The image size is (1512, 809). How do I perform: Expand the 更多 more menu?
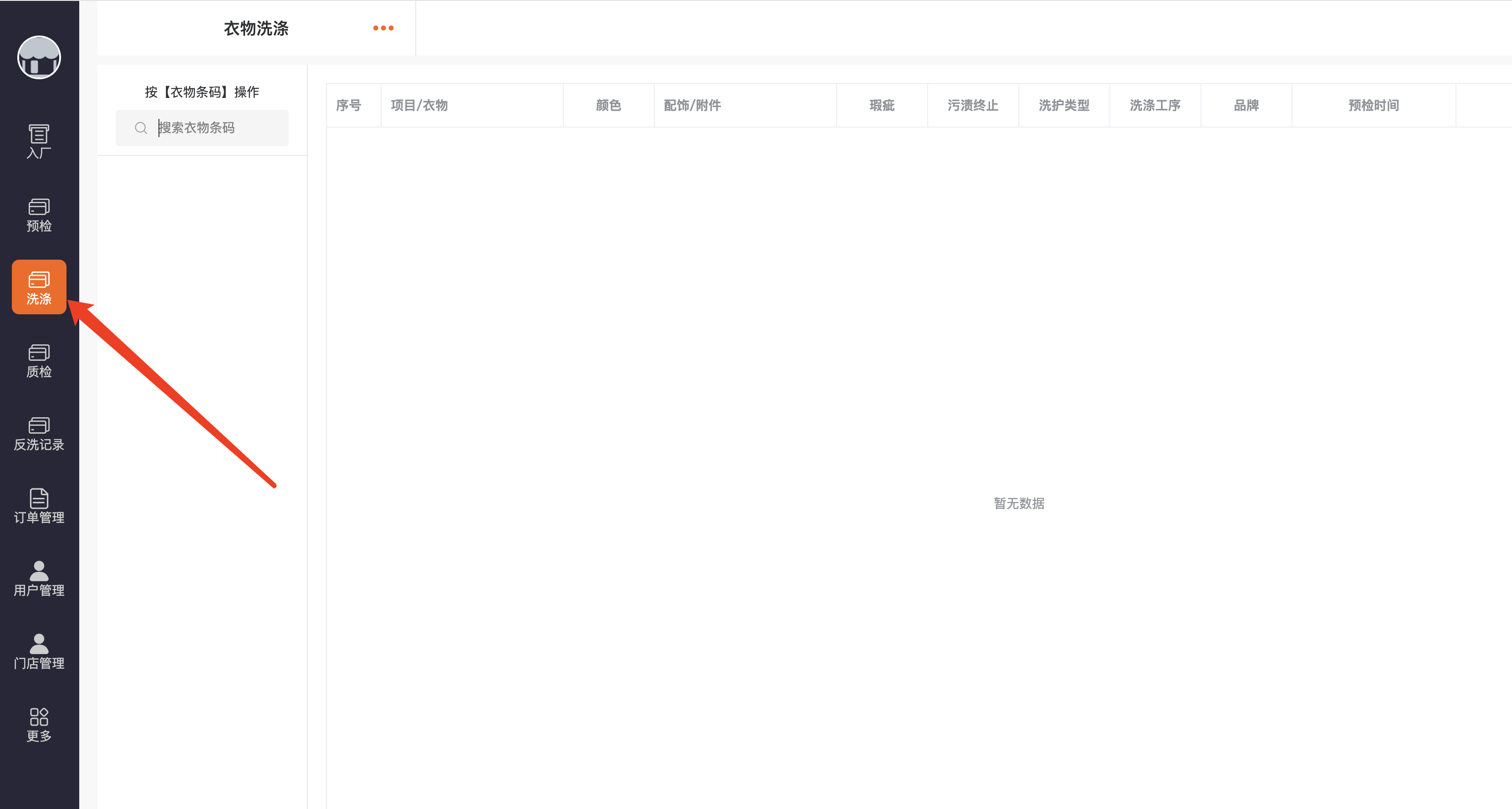click(39, 724)
